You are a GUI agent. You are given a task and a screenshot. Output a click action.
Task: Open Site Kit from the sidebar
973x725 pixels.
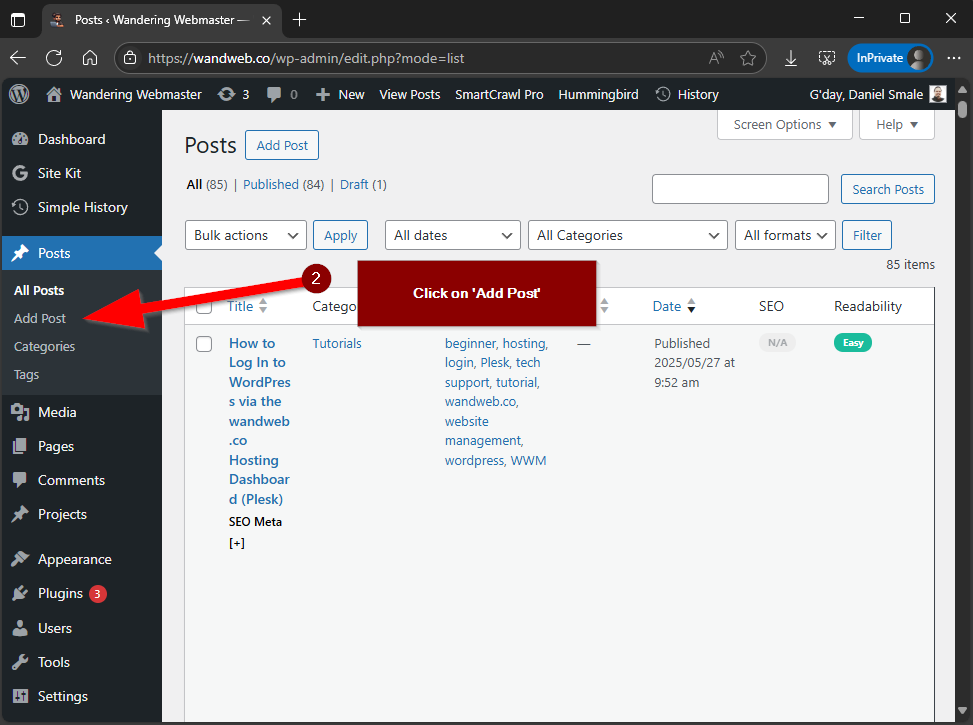[x=59, y=173]
